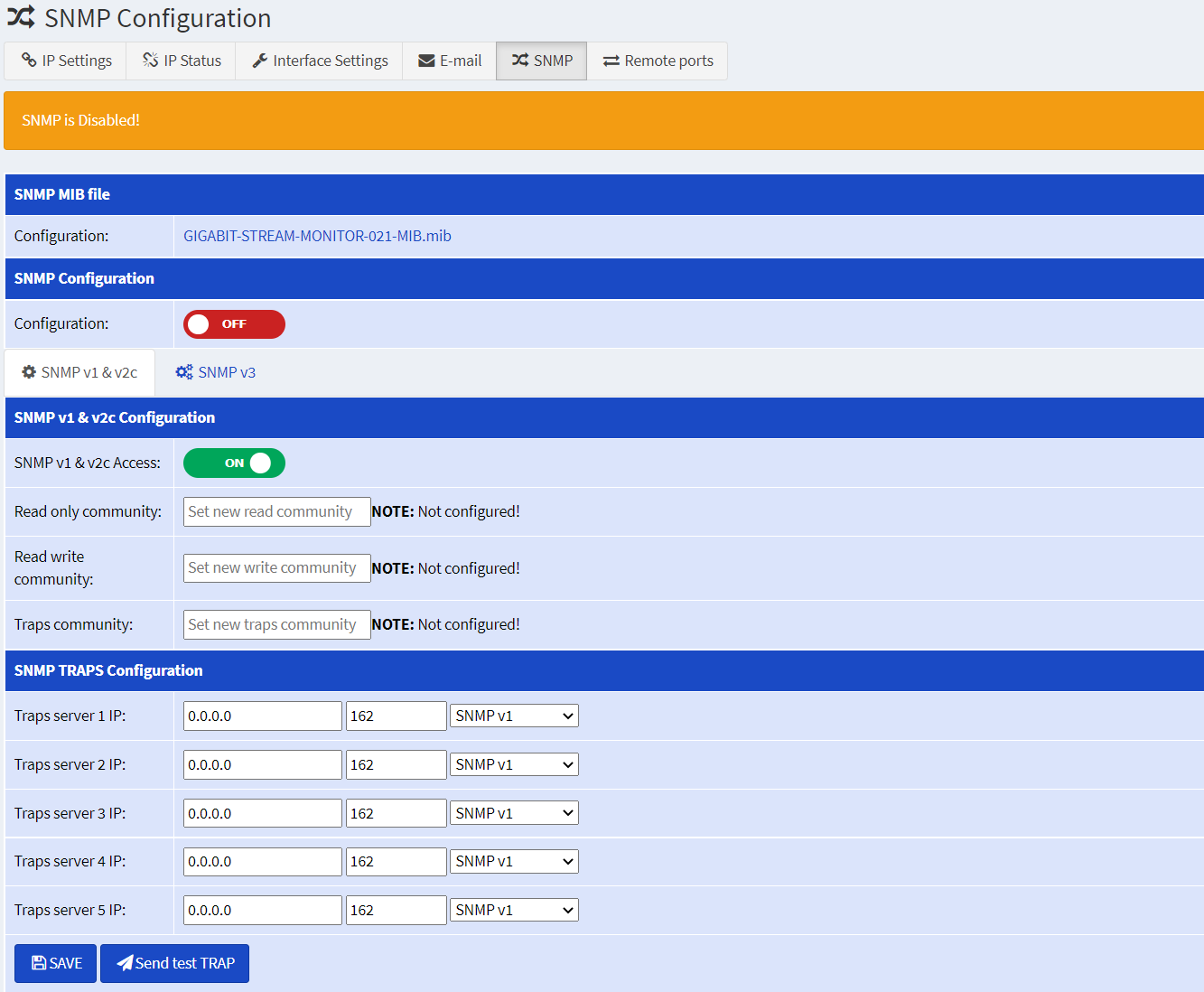Click Traps server 1 IP address field
The height and width of the screenshot is (992, 1204).
[x=263, y=716]
